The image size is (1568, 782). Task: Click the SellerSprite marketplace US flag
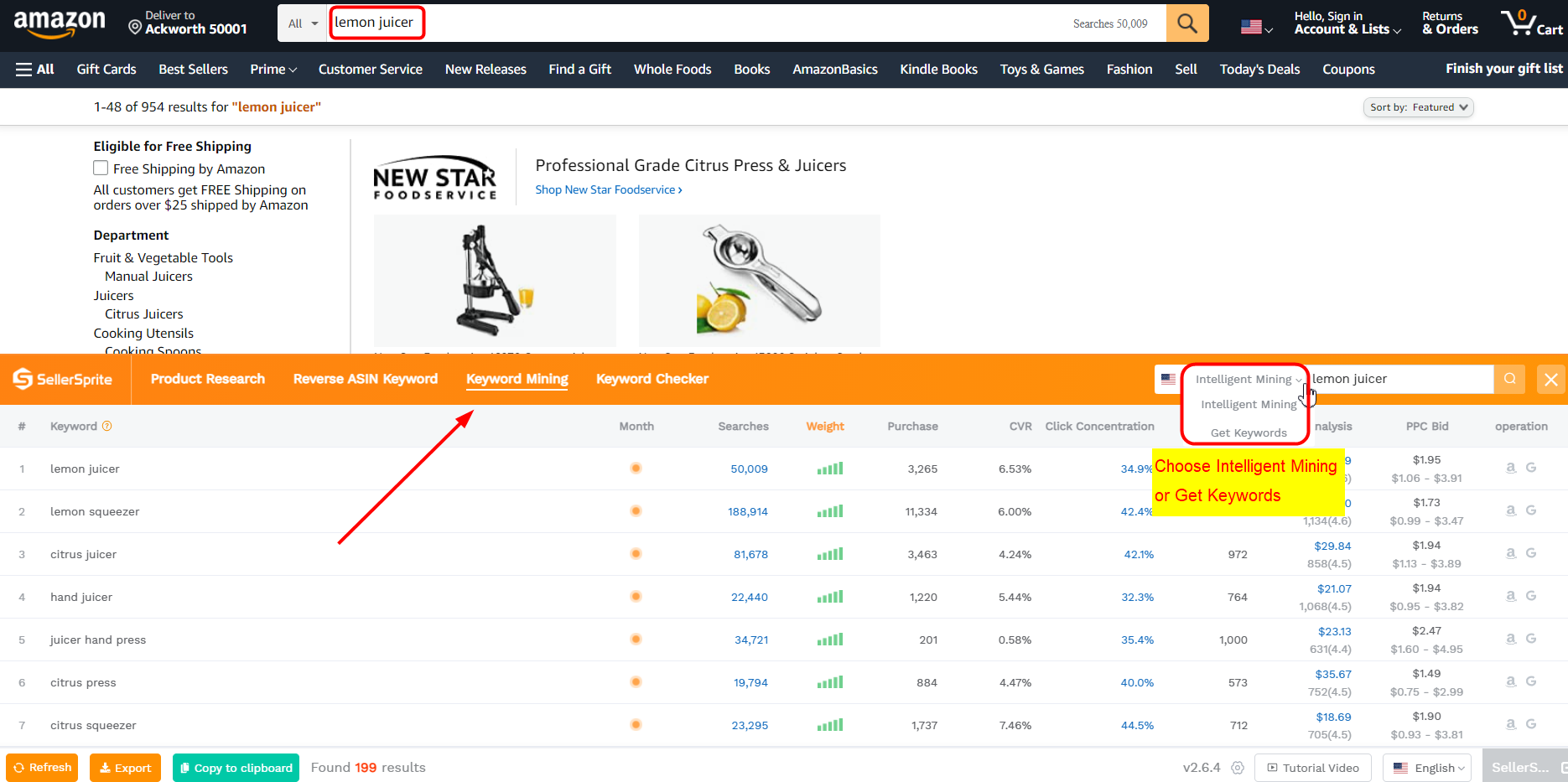coord(1168,379)
